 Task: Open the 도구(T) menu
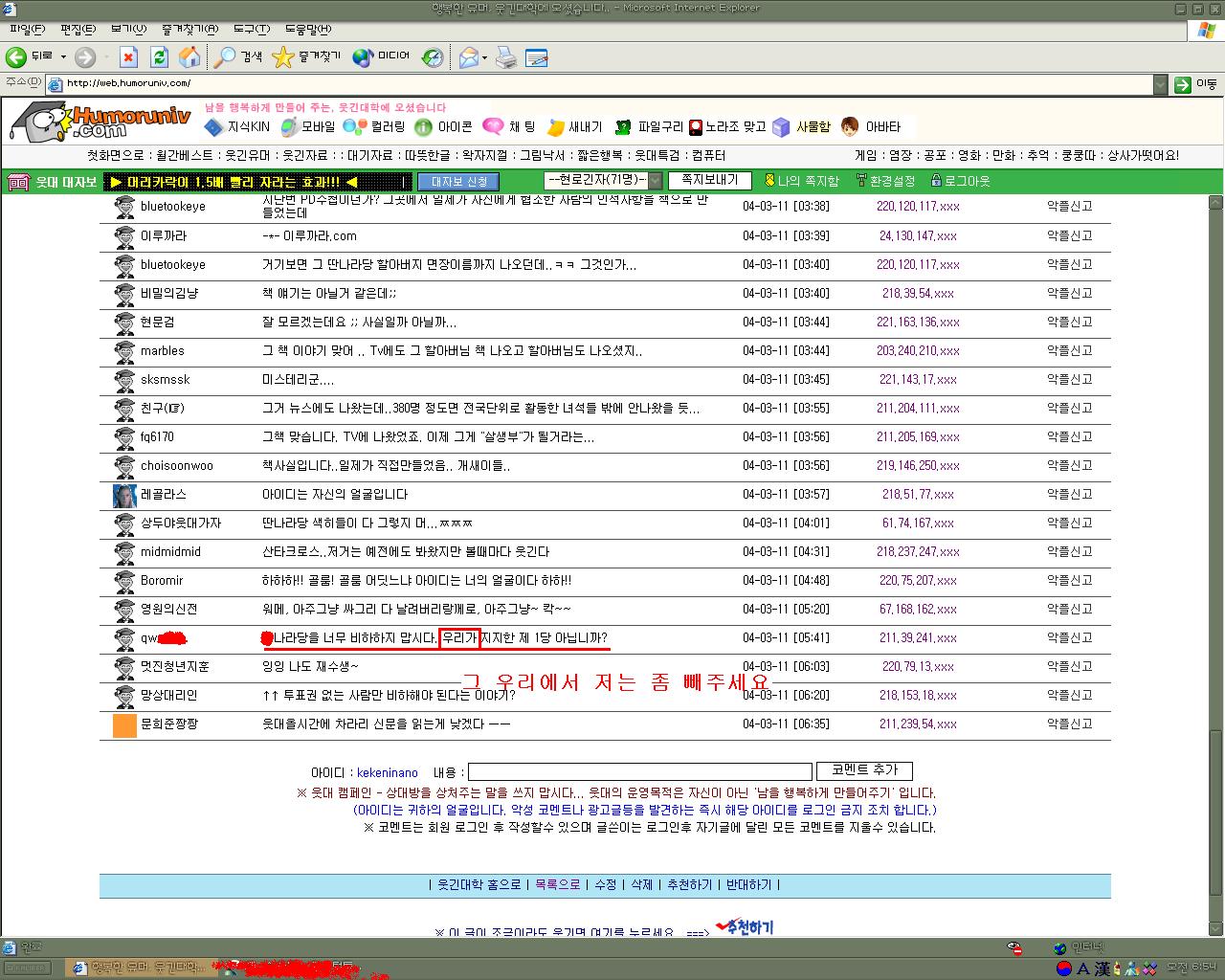pyautogui.click(x=251, y=29)
